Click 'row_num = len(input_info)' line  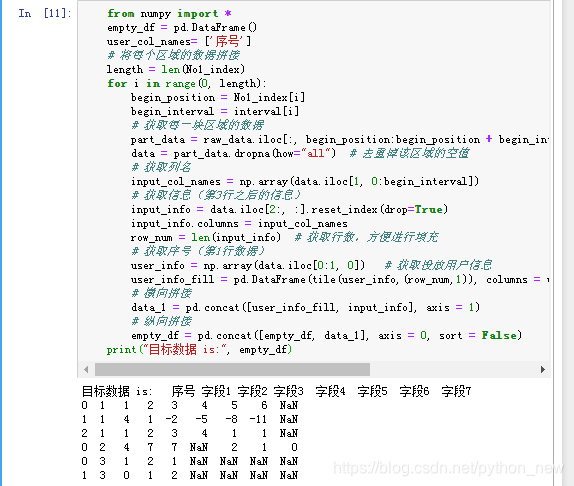click(284, 237)
